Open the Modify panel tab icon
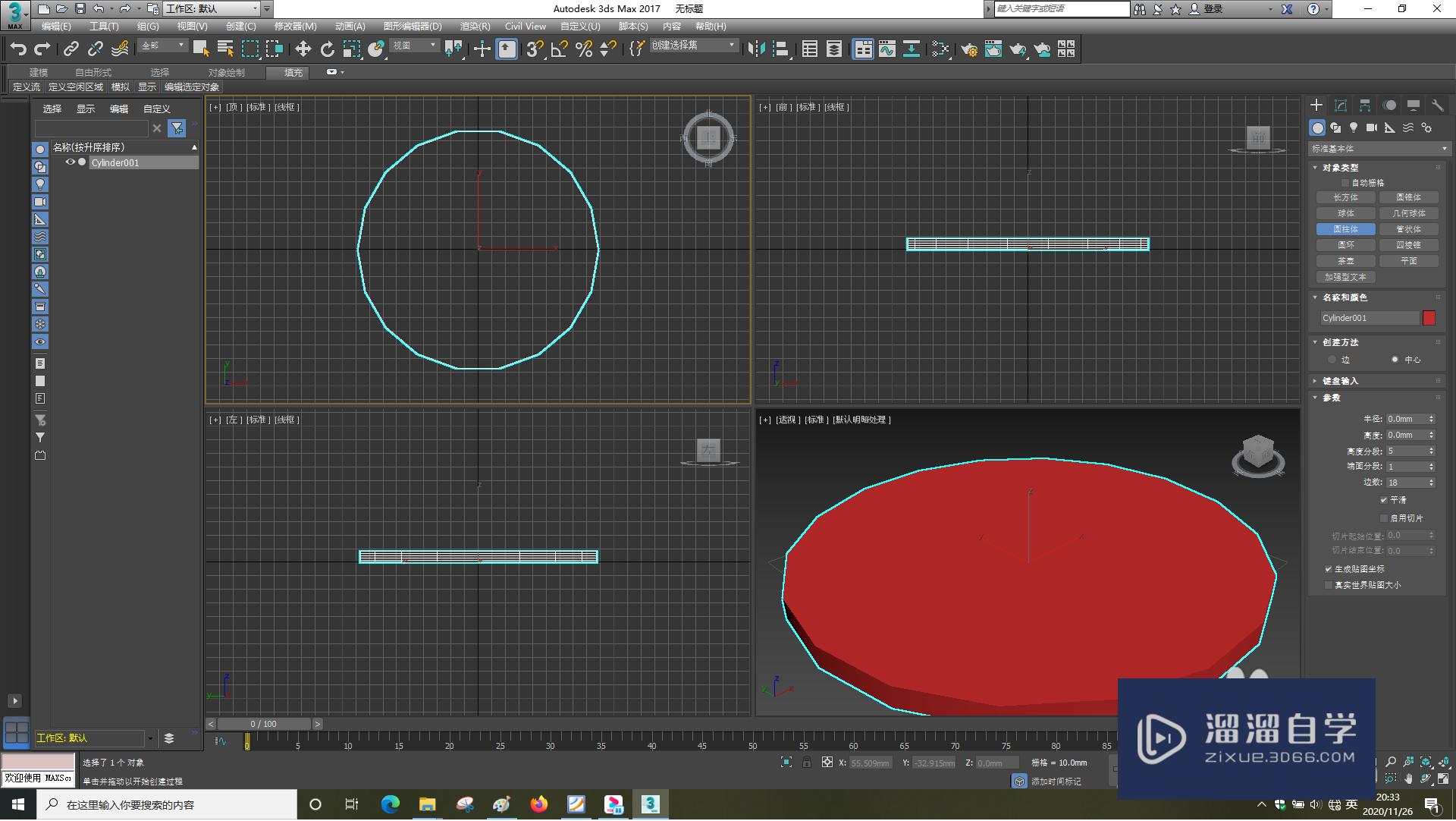1456x821 pixels. (1341, 105)
